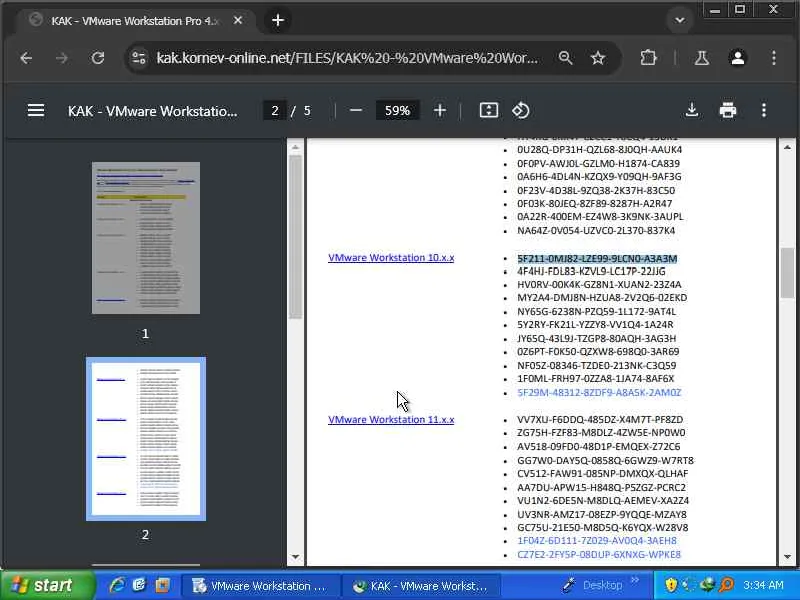The width and height of the screenshot is (800, 600).
Task: Click second quick launch icon in taskbar
Action: [x=139, y=585]
